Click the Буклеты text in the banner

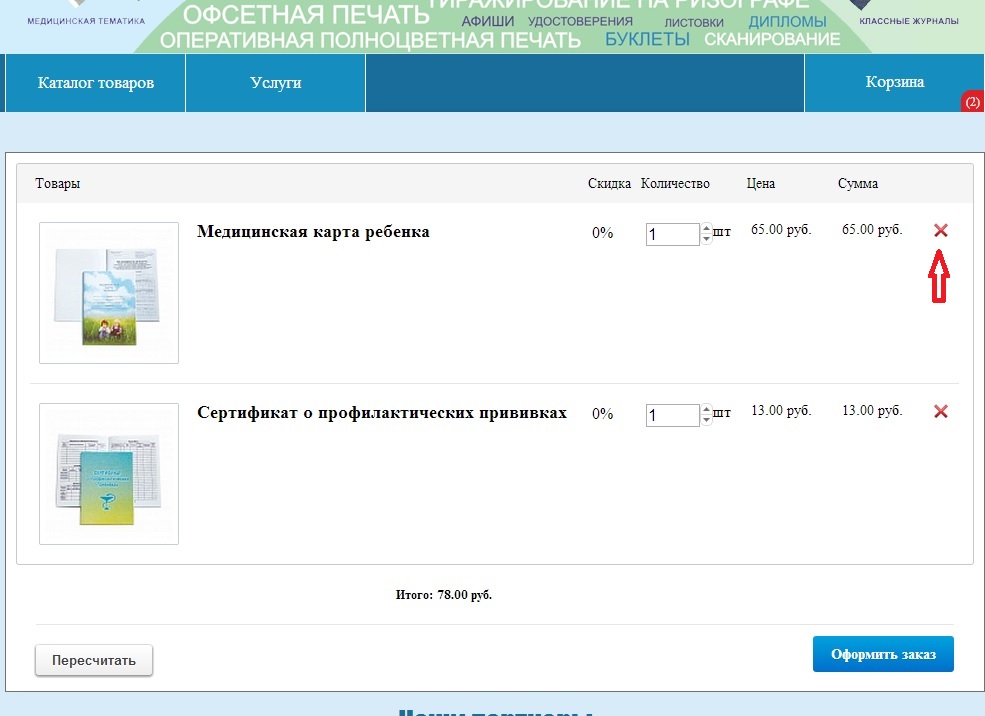click(647, 39)
